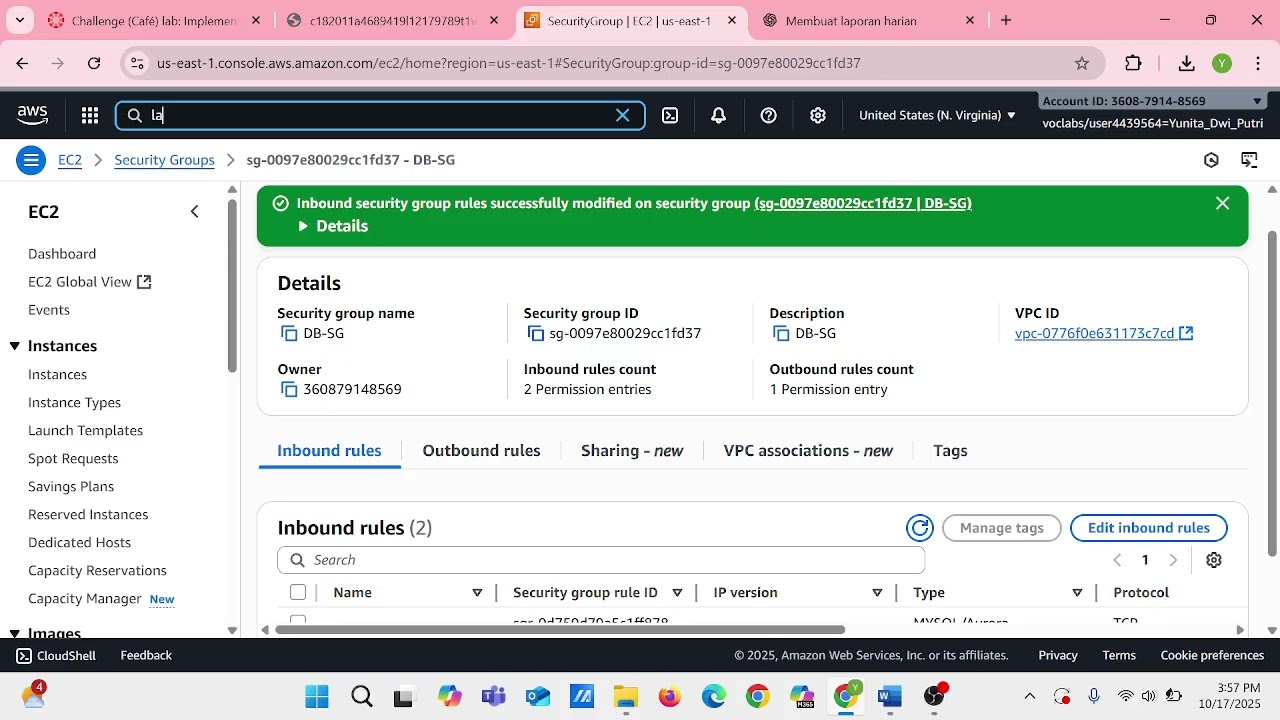Open a new browser tab
Image resolution: width=1280 pixels, height=720 pixels.
(x=1006, y=20)
